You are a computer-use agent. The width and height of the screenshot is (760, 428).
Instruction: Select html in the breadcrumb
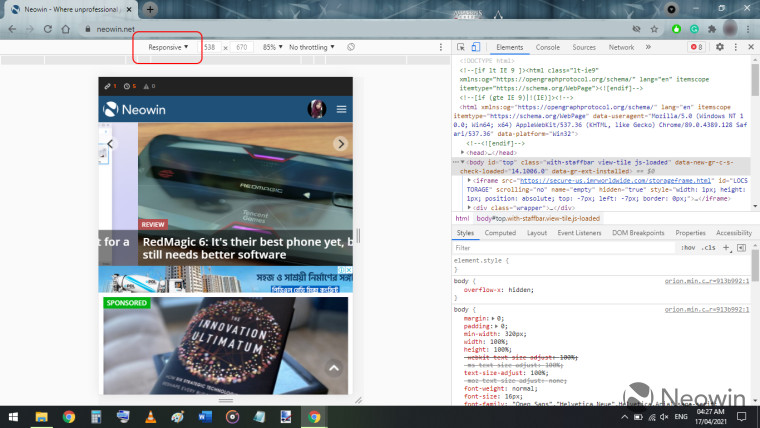click(x=462, y=219)
